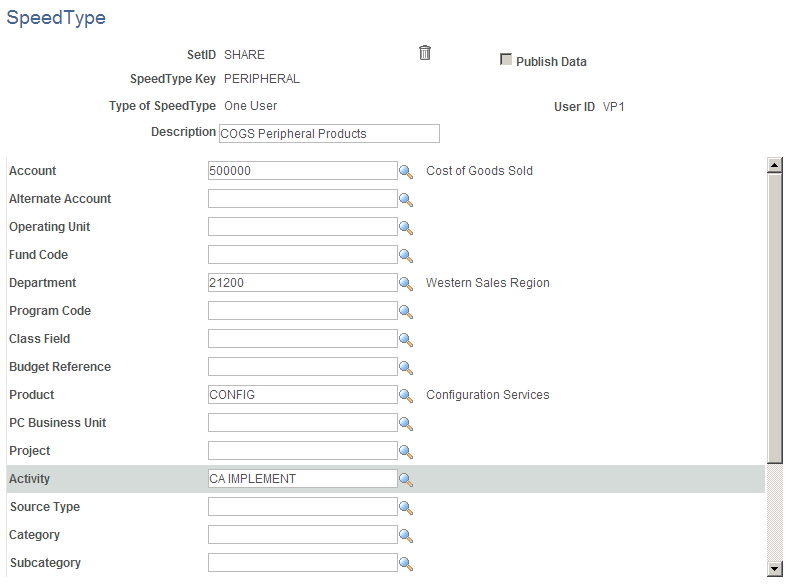Viewport: 789px width, 584px height.
Task: Open lookup for Program Code field
Action: click(x=406, y=312)
